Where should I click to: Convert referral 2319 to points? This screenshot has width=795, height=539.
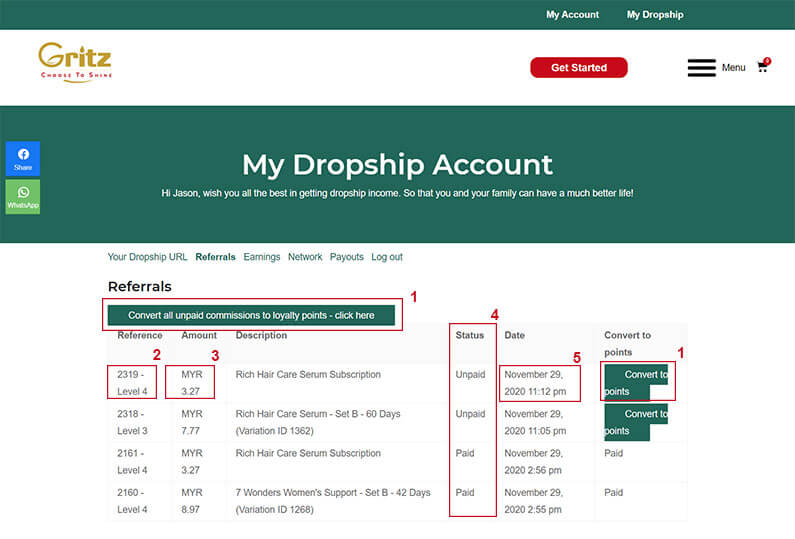636,383
